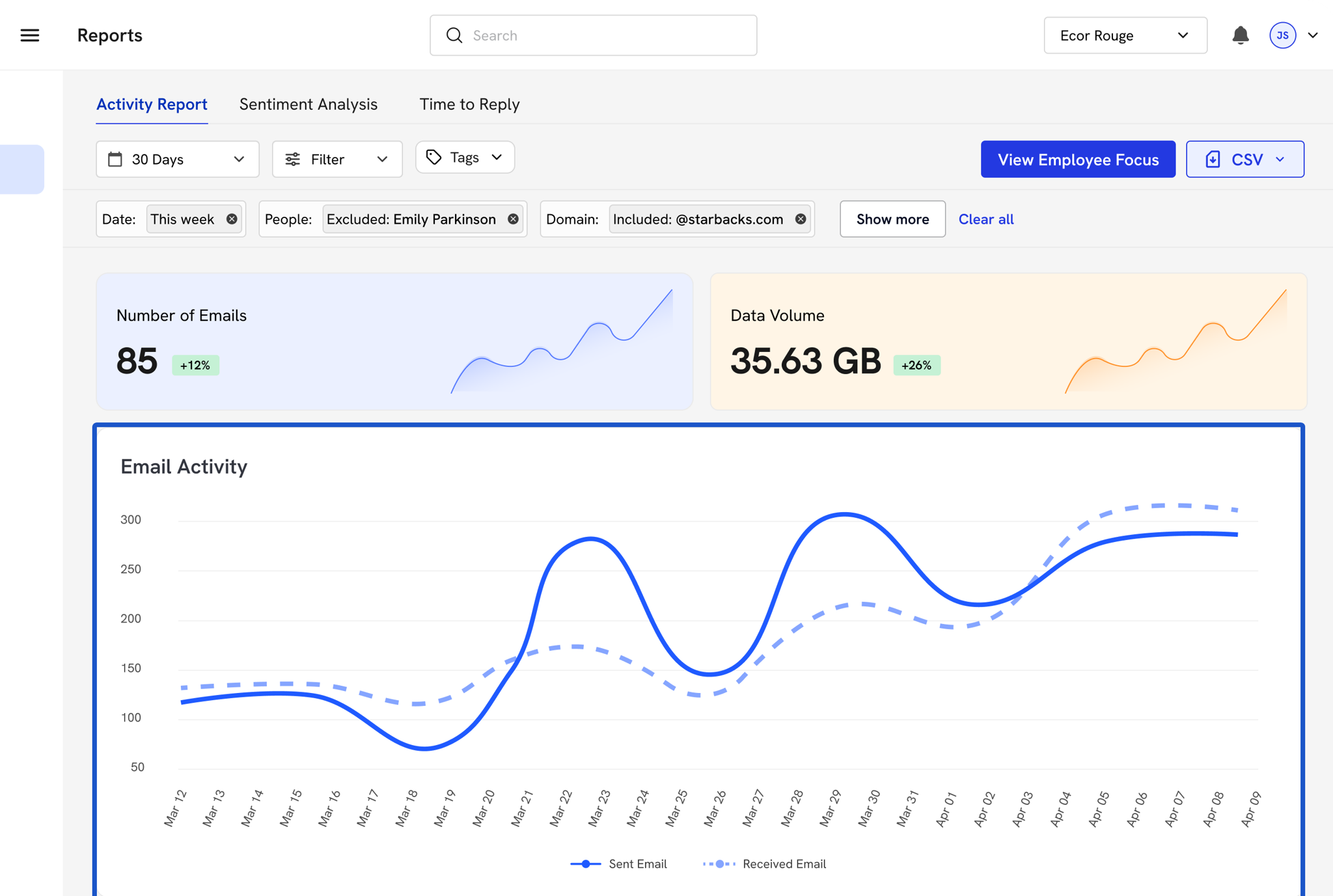The image size is (1333, 896).
Task: Switch to the Time to Reply tab
Action: pyautogui.click(x=469, y=104)
